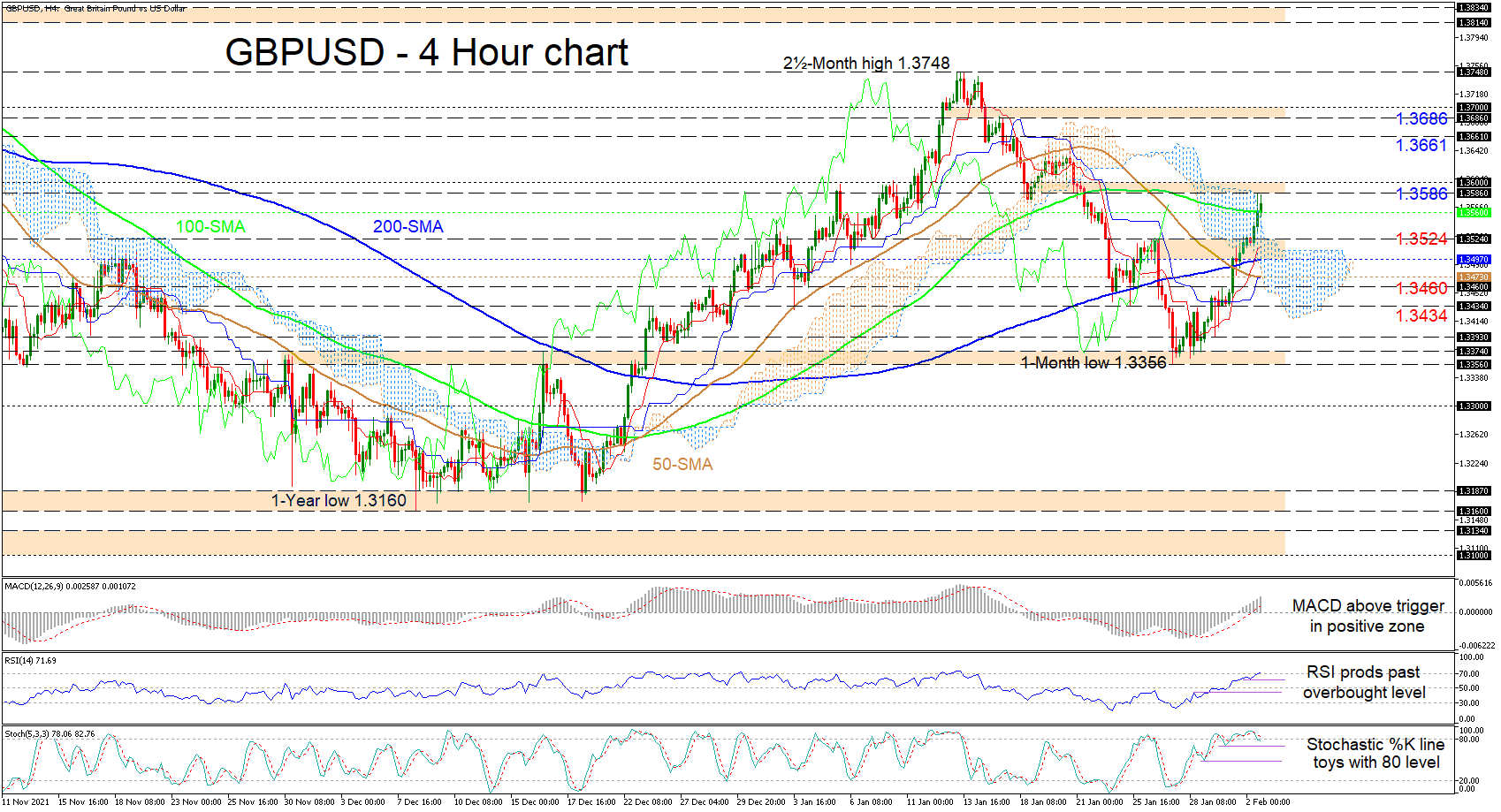
Task: Click the '1.37000' price axis tag
Action: click(1474, 108)
